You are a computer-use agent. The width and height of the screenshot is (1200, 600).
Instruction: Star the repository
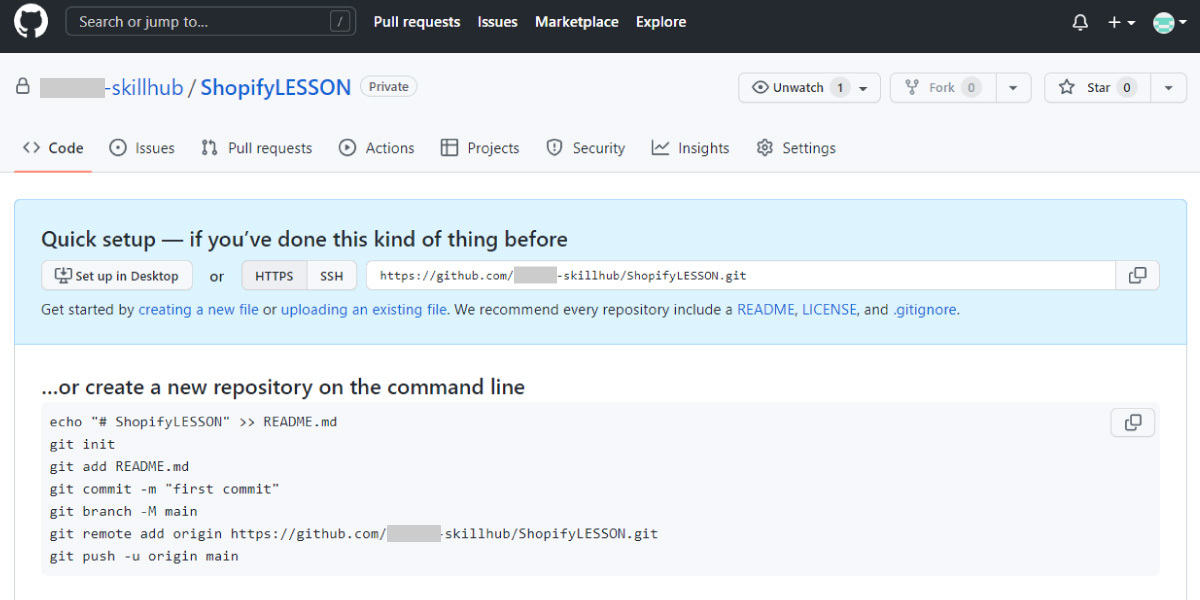(1098, 88)
